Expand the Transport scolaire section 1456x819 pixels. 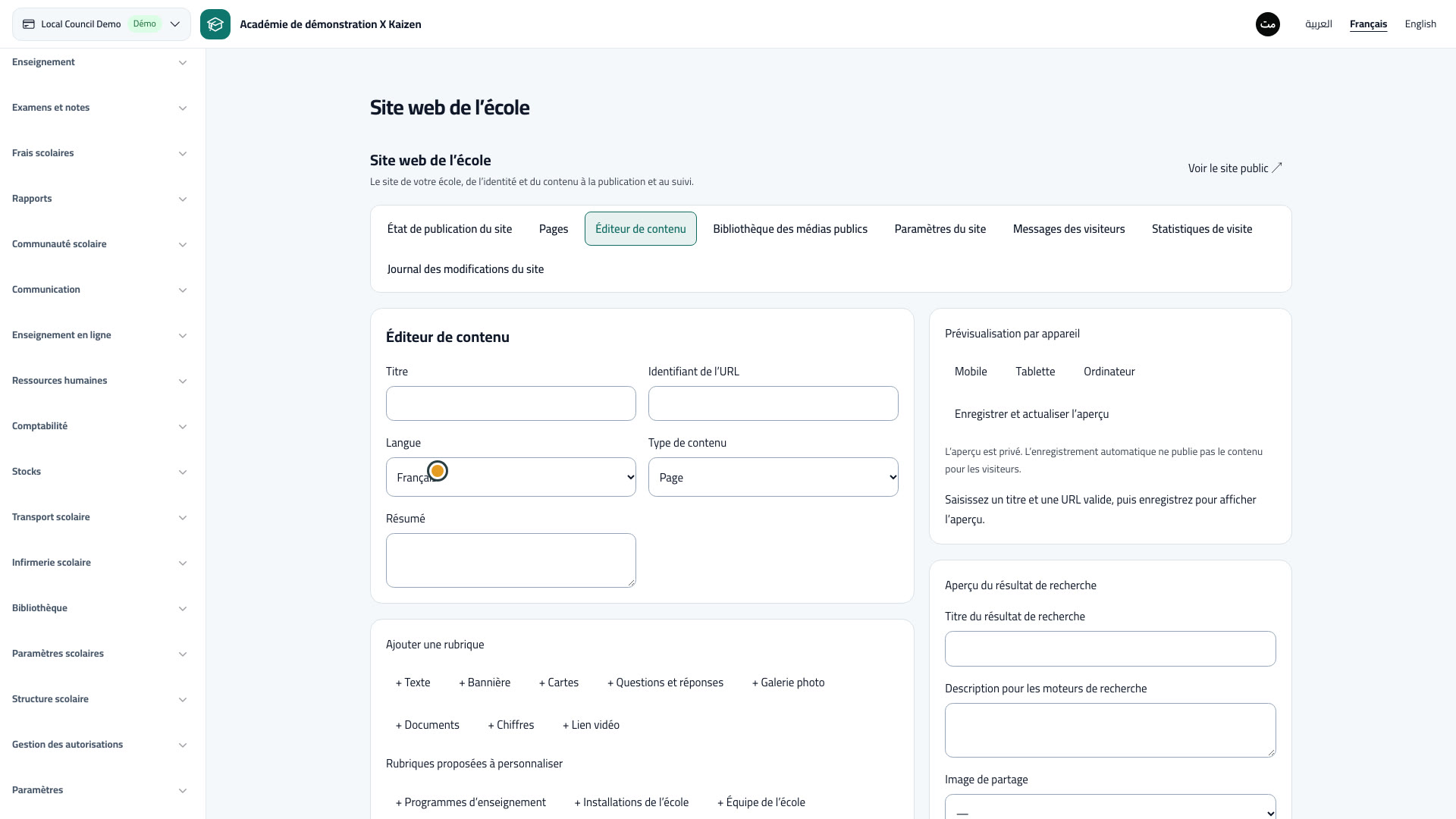(99, 517)
